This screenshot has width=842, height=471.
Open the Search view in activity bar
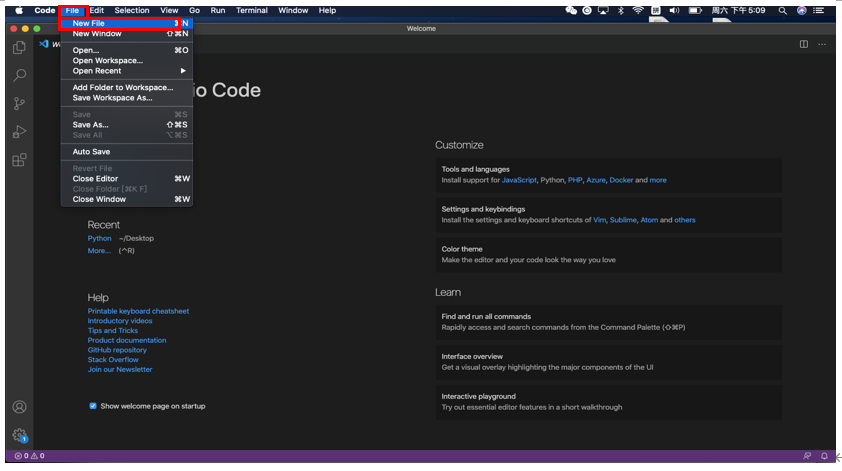[19, 75]
